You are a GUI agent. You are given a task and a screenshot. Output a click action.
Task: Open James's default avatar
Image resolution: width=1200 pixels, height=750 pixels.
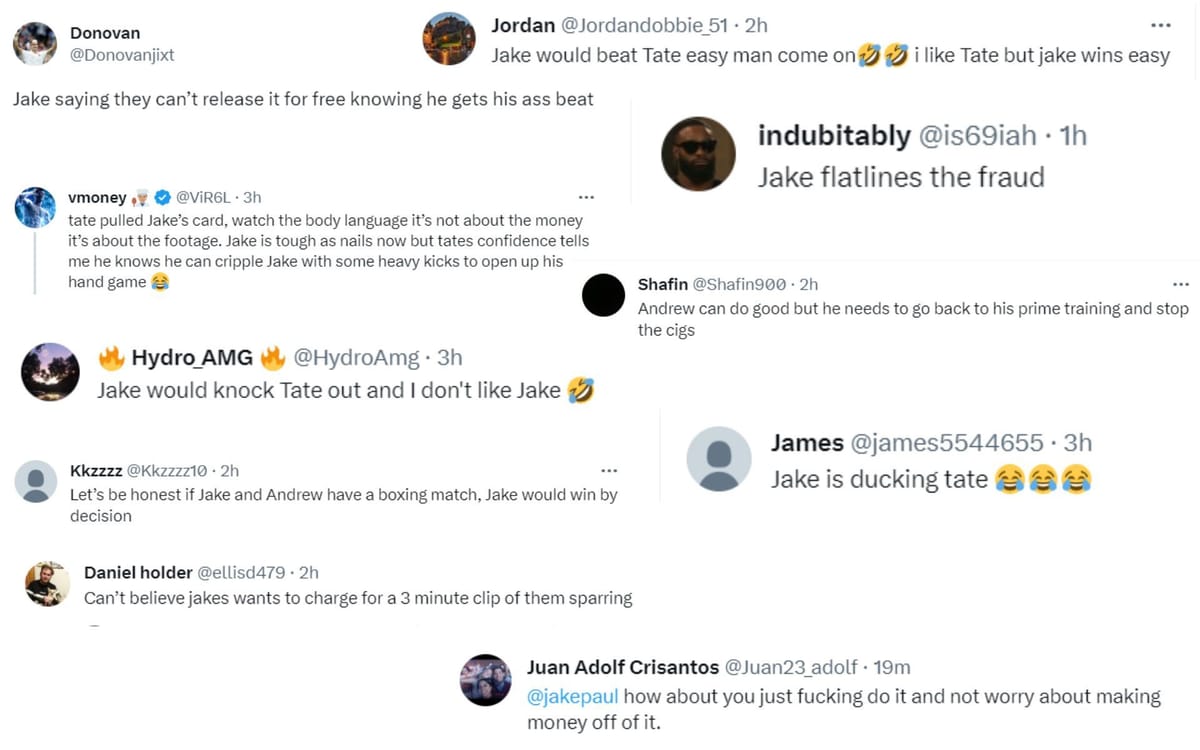tap(718, 459)
